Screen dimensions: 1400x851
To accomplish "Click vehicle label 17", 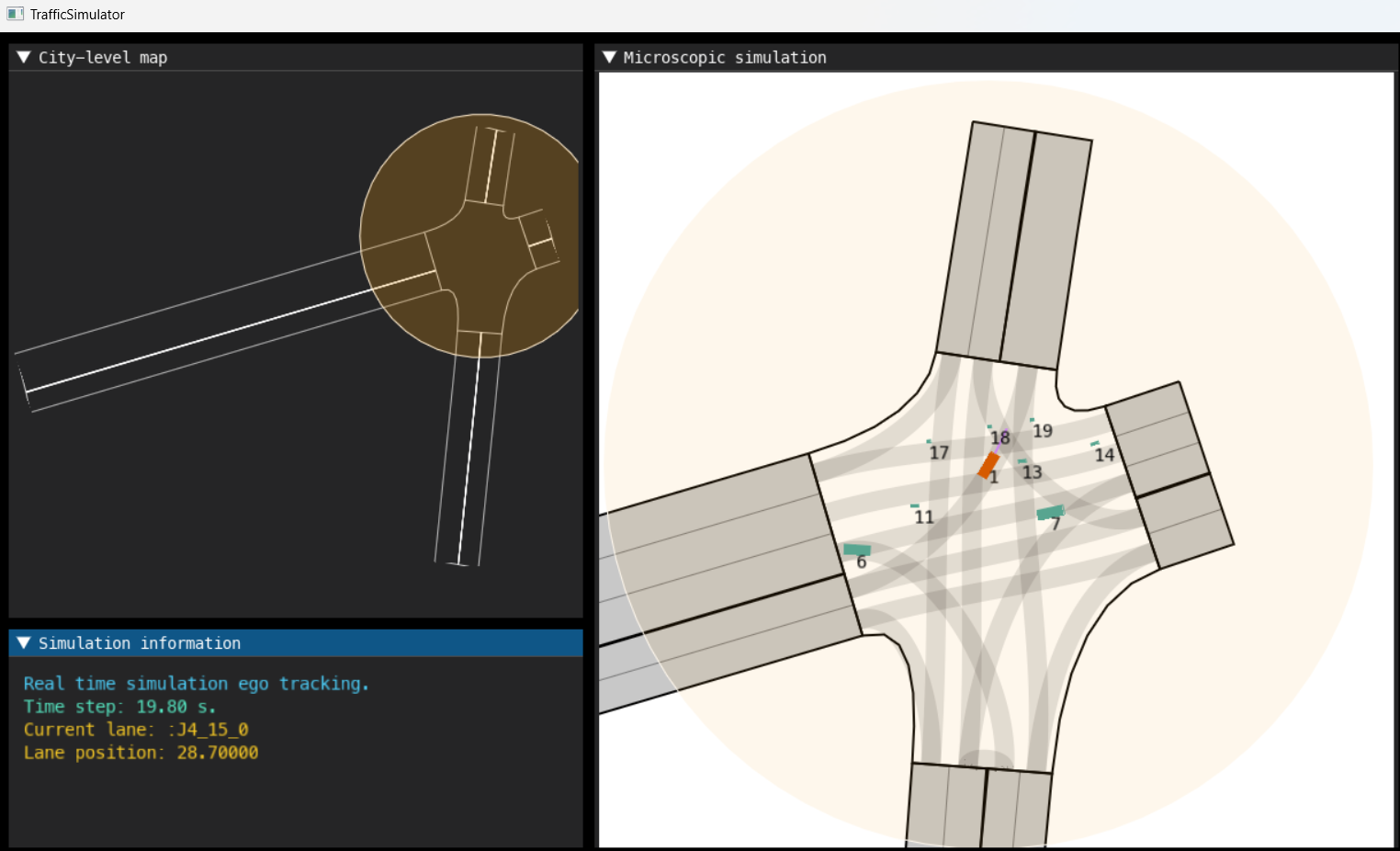I will (939, 453).
